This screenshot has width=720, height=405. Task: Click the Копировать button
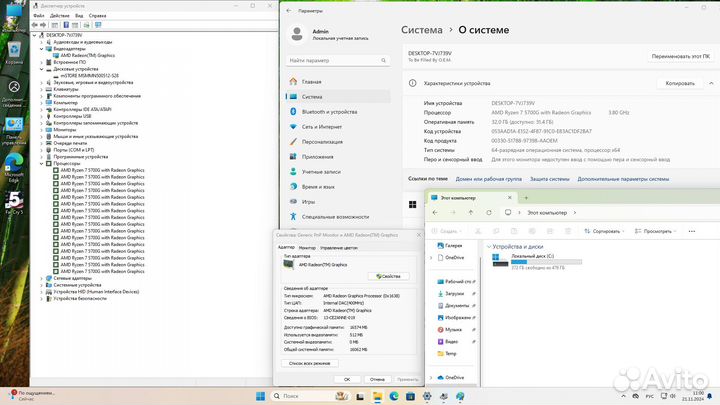(x=680, y=84)
